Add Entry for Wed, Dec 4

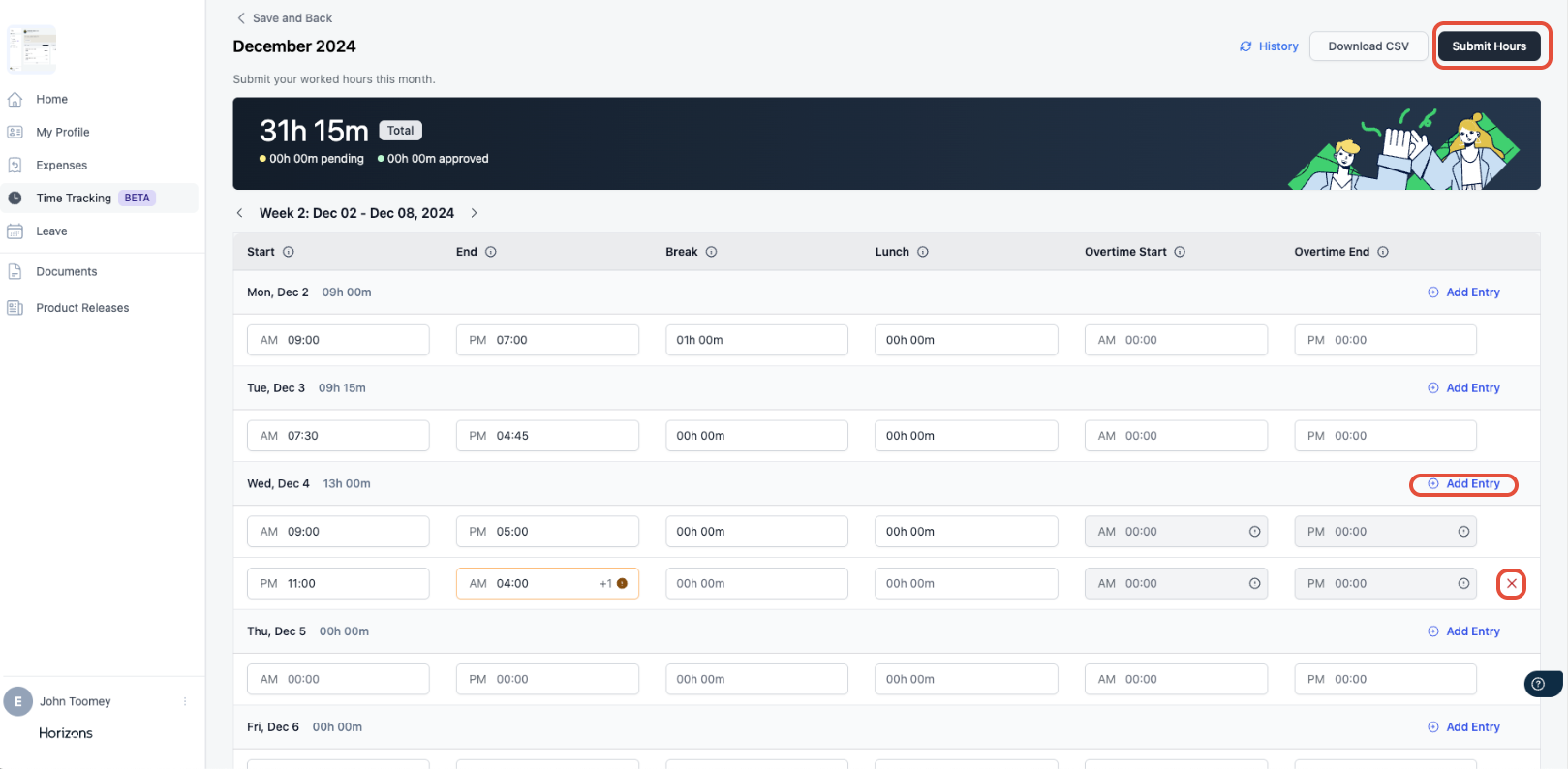pos(1463,484)
